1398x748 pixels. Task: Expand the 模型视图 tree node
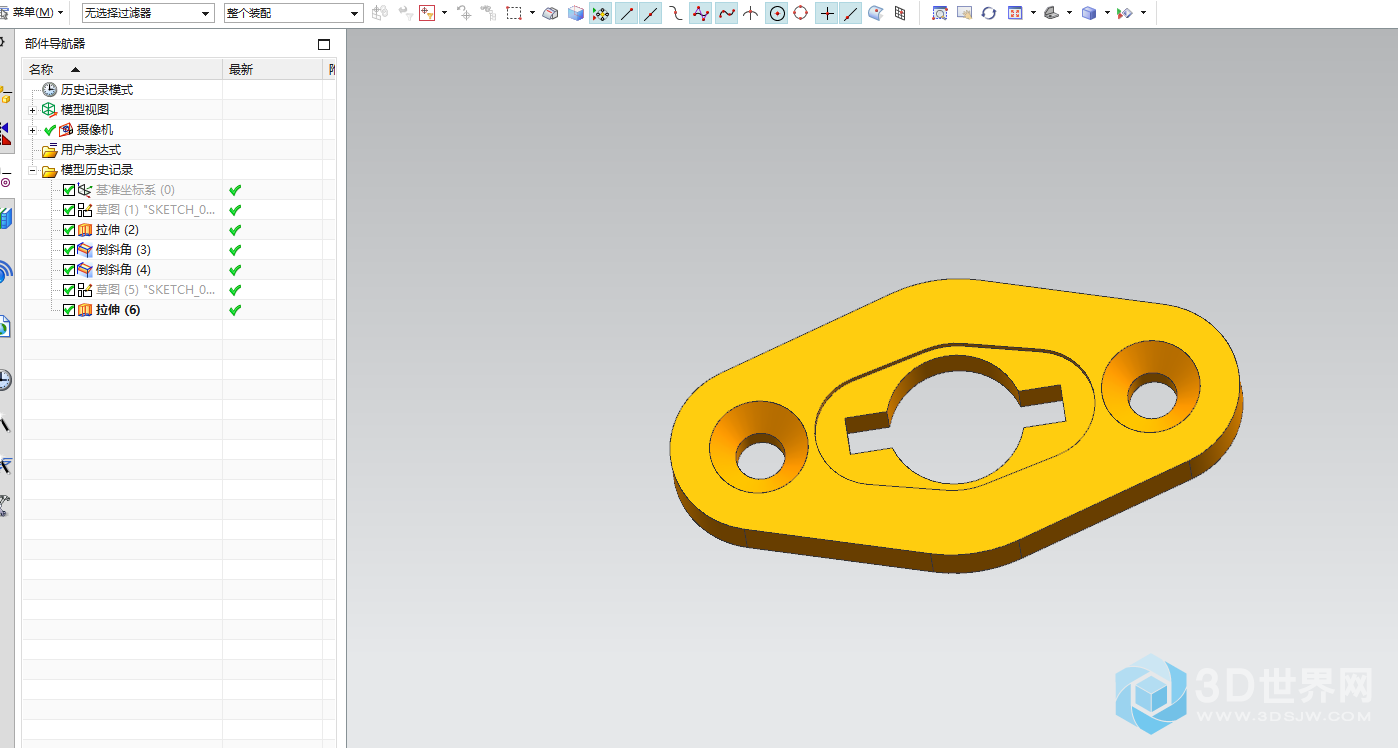[x=33, y=110]
